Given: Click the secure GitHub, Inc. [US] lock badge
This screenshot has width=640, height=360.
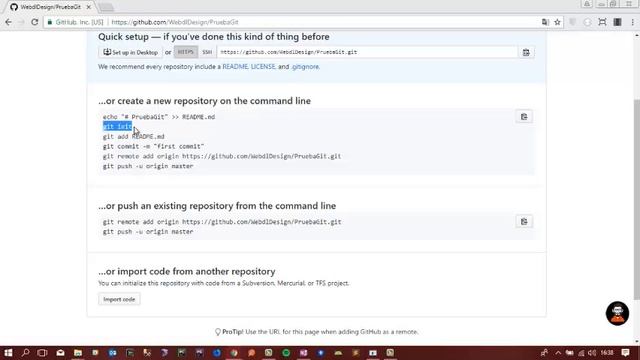Looking at the screenshot, I should tap(75, 22).
